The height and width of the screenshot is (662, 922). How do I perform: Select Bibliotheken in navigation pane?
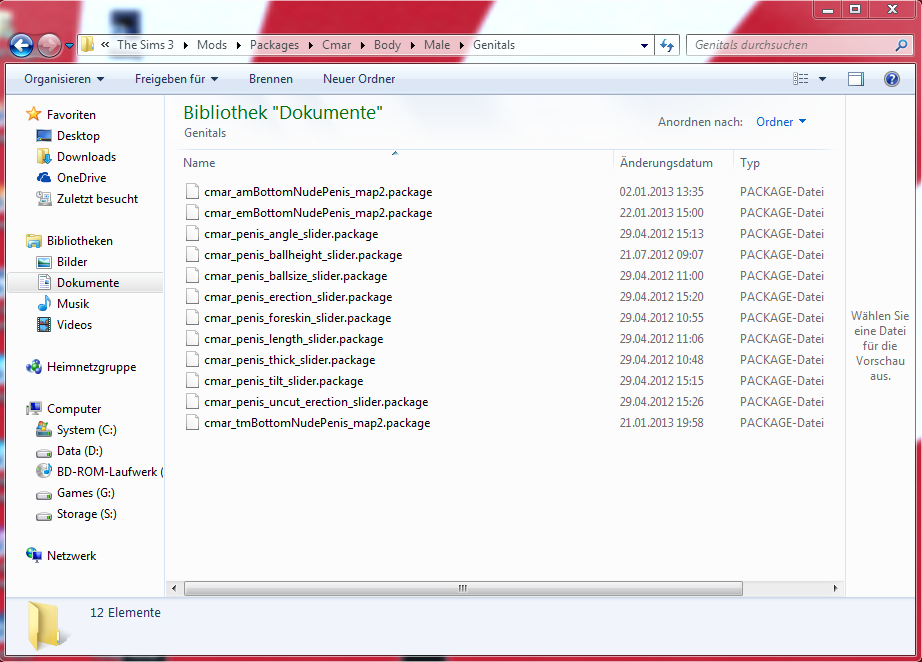(x=79, y=240)
